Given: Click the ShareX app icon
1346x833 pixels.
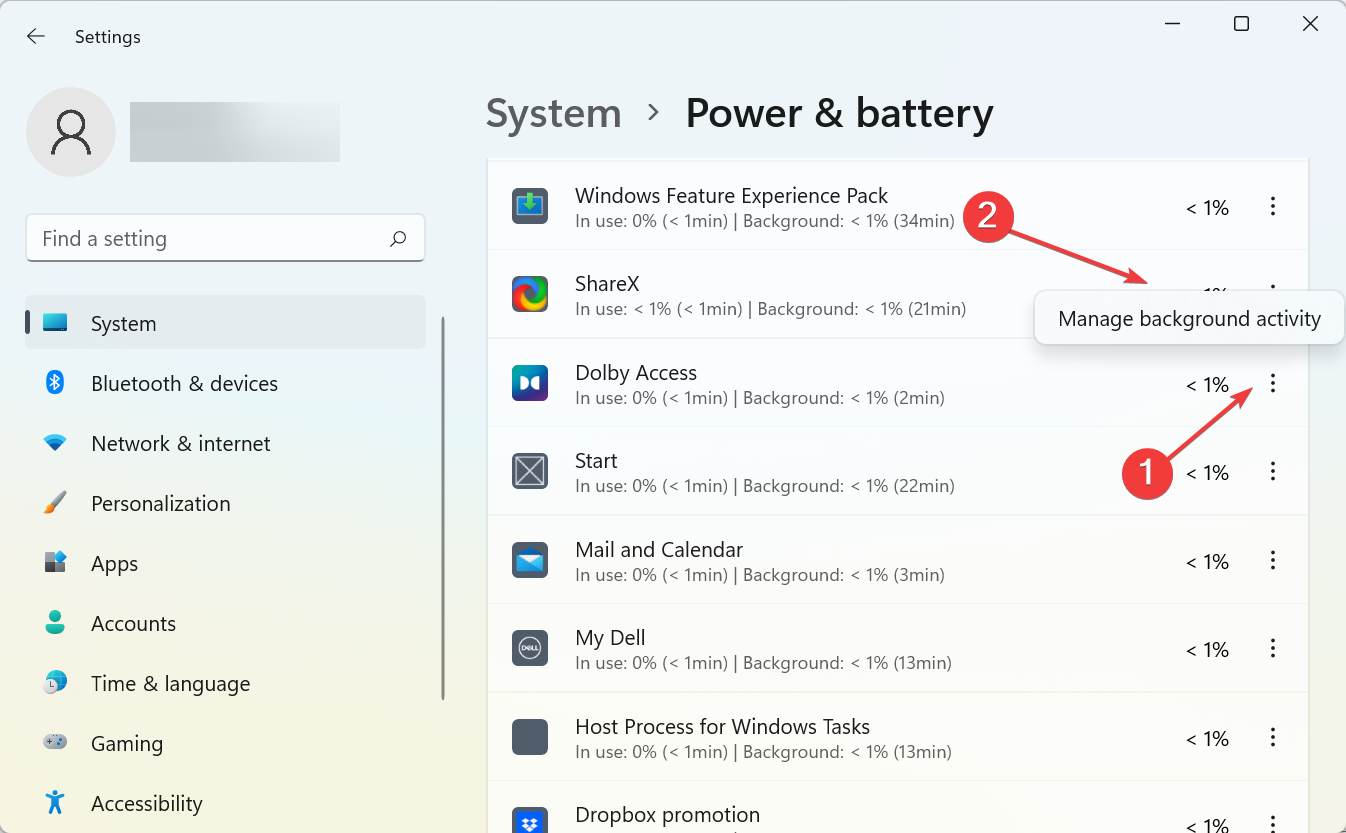Looking at the screenshot, I should (x=530, y=294).
